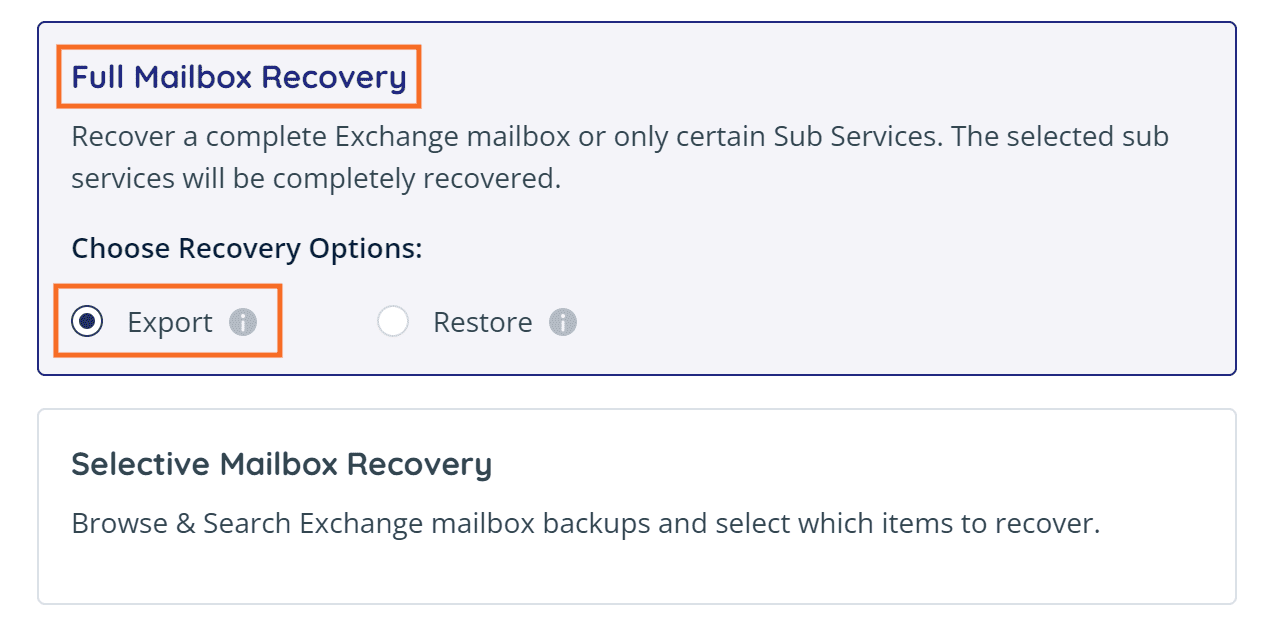Click the info icon beside Restore
This screenshot has height=640, width=1280.
tap(563, 322)
